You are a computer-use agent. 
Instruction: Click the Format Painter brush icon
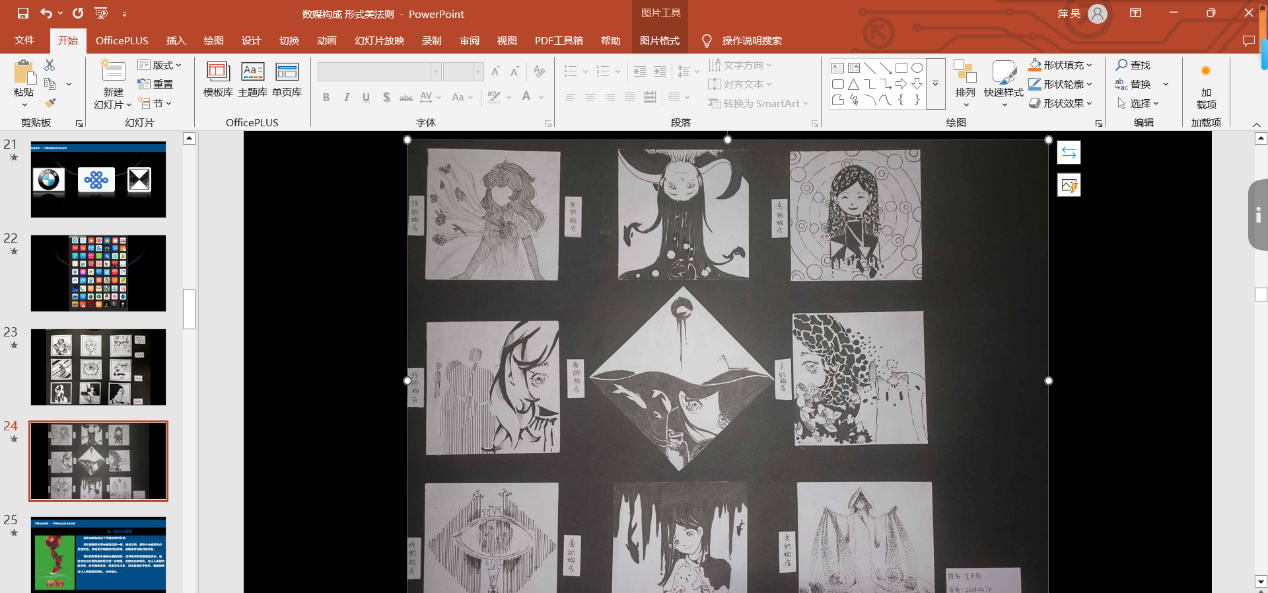pos(50,103)
